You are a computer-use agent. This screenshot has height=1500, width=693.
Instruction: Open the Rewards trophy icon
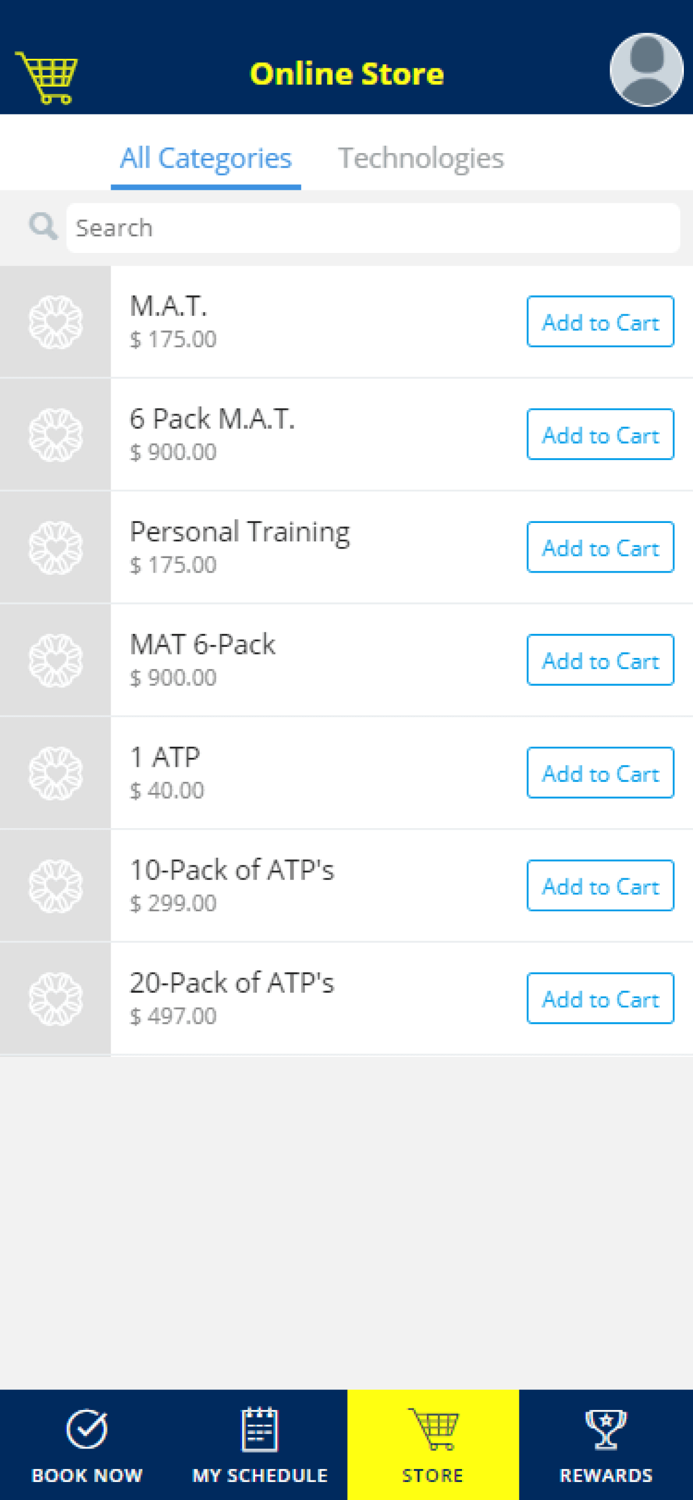coord(606,1427)
